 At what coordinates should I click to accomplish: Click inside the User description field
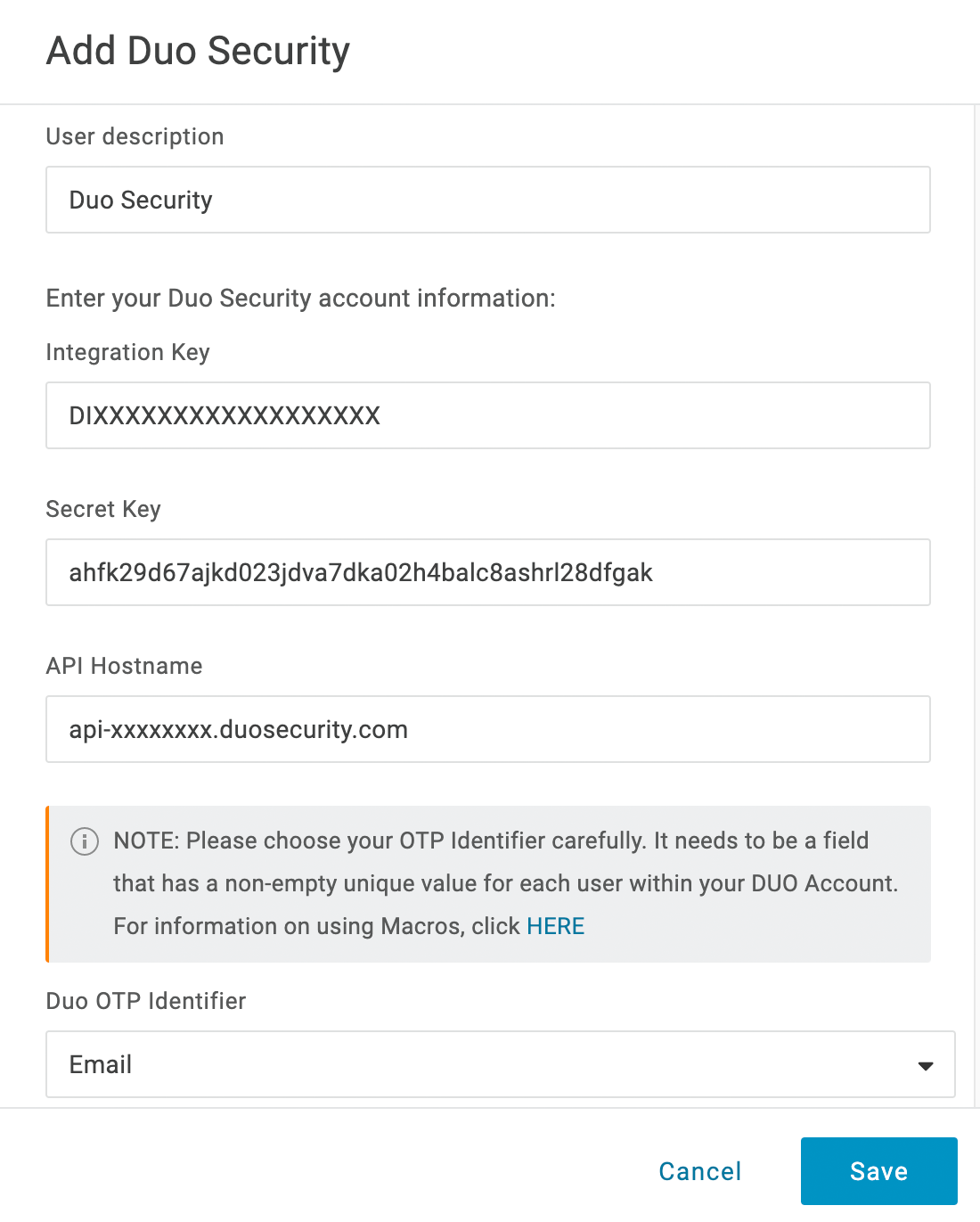(x=487, y=200)
